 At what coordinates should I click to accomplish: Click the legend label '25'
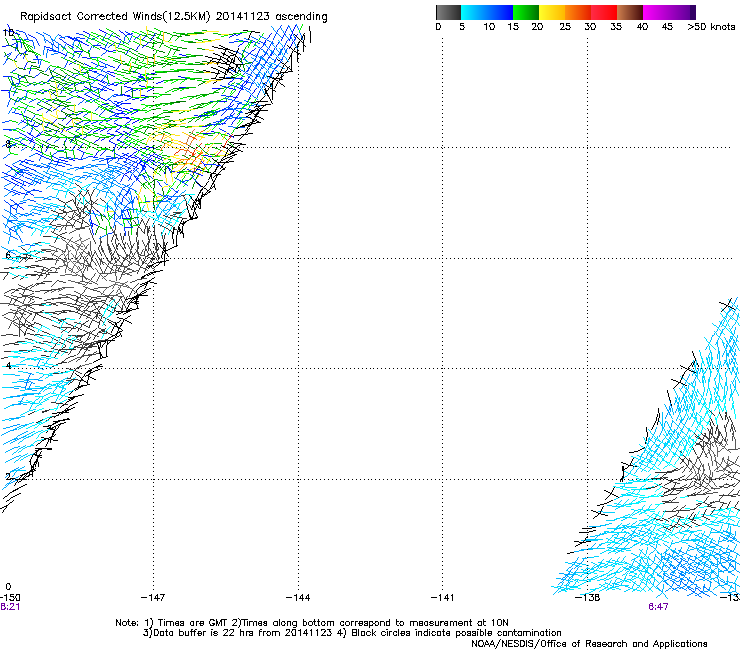(565, 27)
